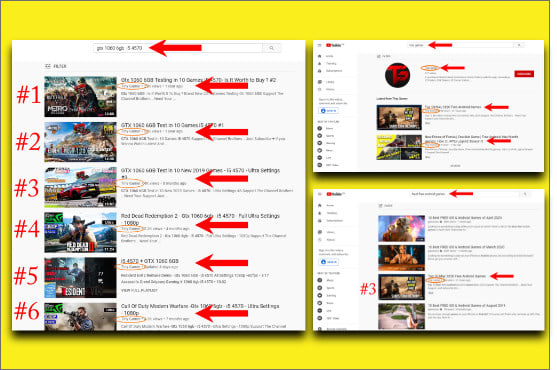Click the YouTube logo in the top-right window
The height and width of the screenshot is (370, 557).
click(x=335, y=45)
